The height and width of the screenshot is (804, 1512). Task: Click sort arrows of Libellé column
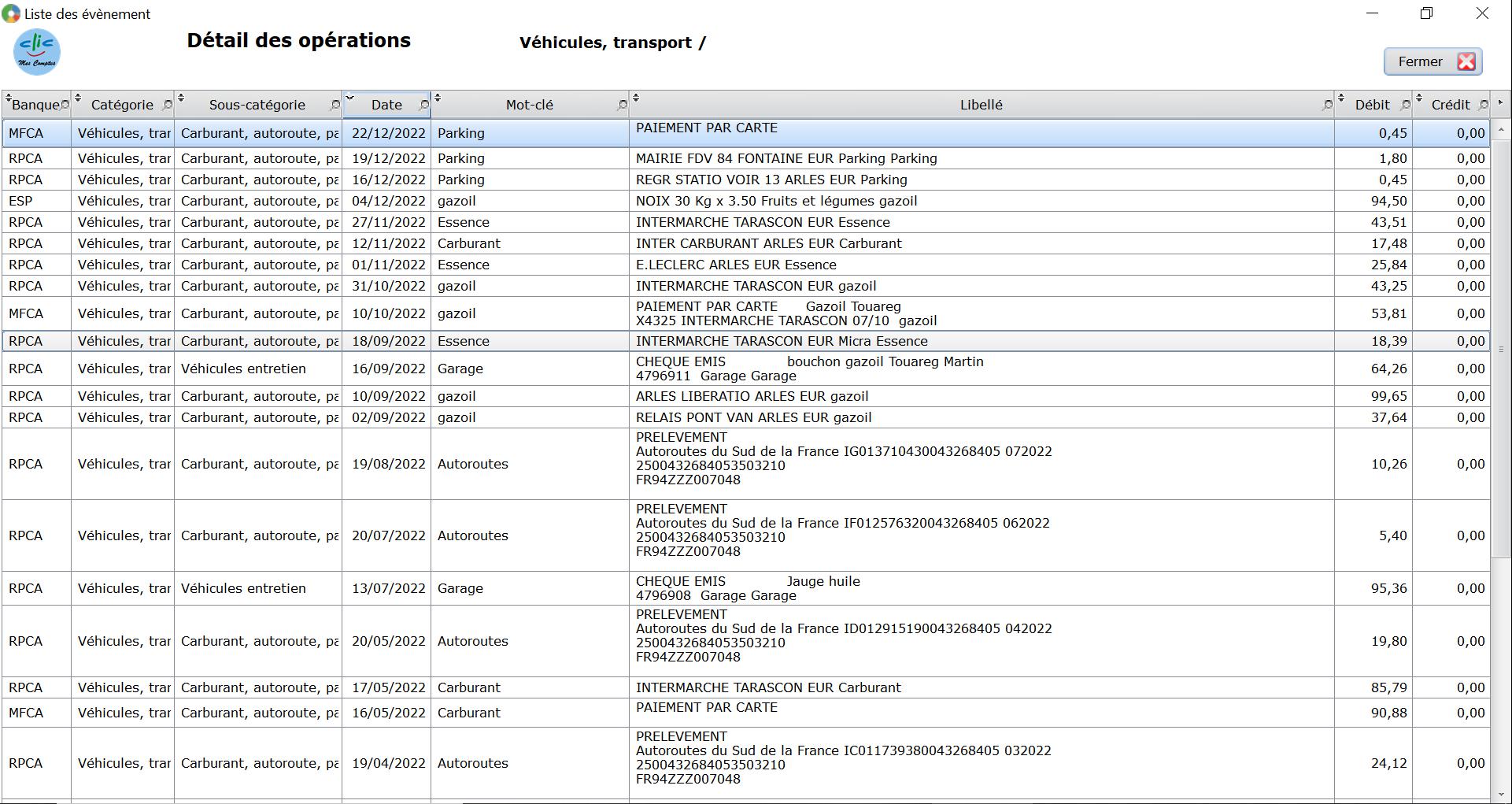click(x=636, y=98)
